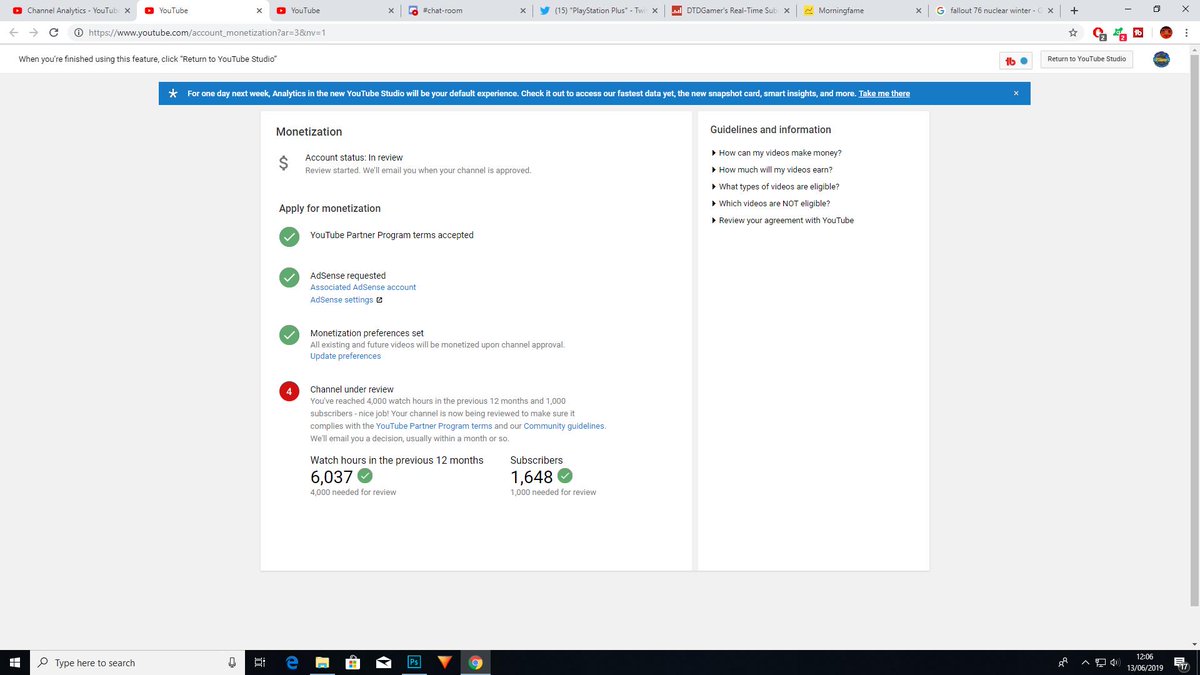Open the YouTube channel avatar menu
The height and width of the screenshot is (675, 1200).
[x=1162, y=60]
